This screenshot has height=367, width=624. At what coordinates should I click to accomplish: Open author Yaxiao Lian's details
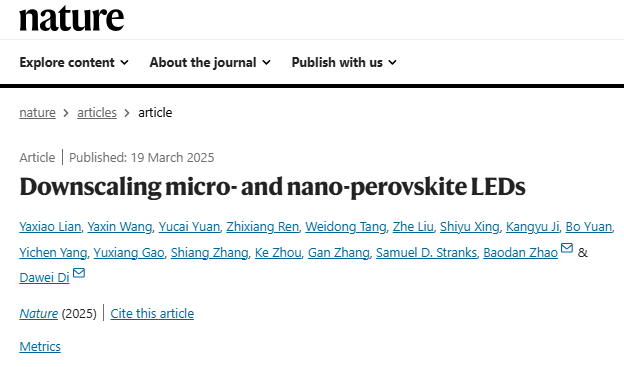pyautogui.click(x=50, y=227)
